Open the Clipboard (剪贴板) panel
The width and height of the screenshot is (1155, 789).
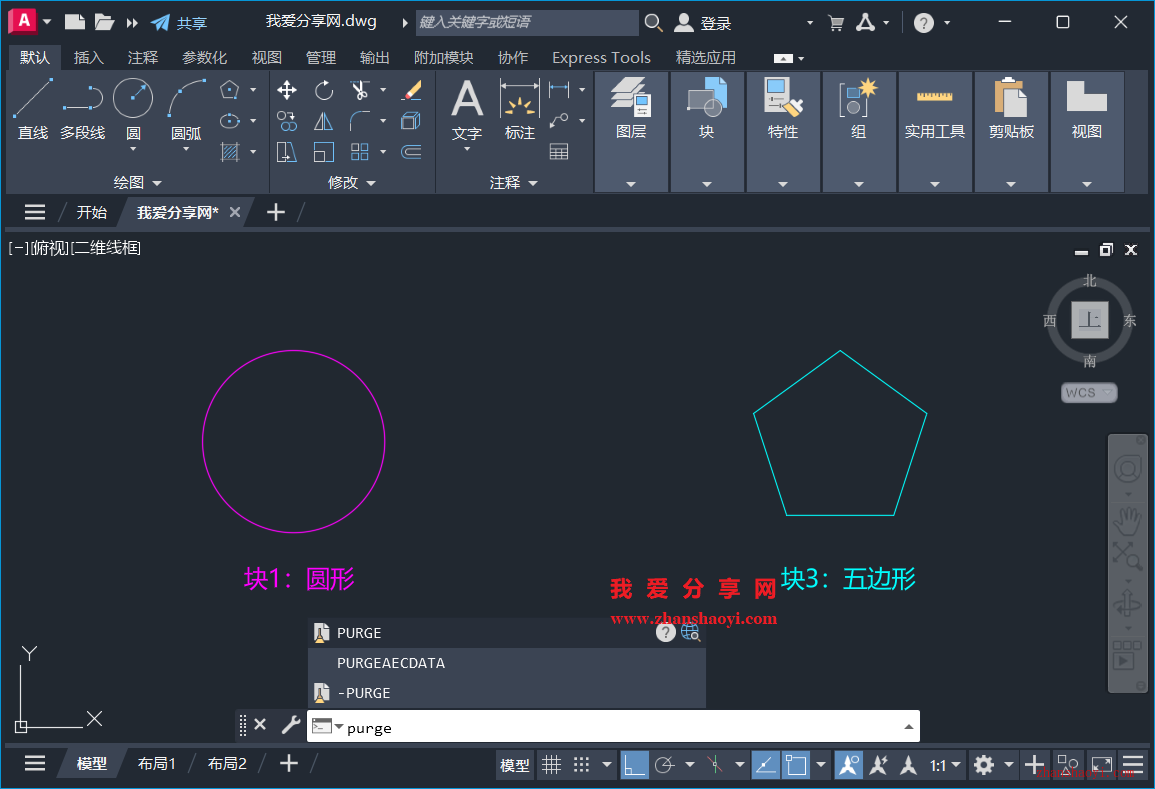tap(1011, 131)
